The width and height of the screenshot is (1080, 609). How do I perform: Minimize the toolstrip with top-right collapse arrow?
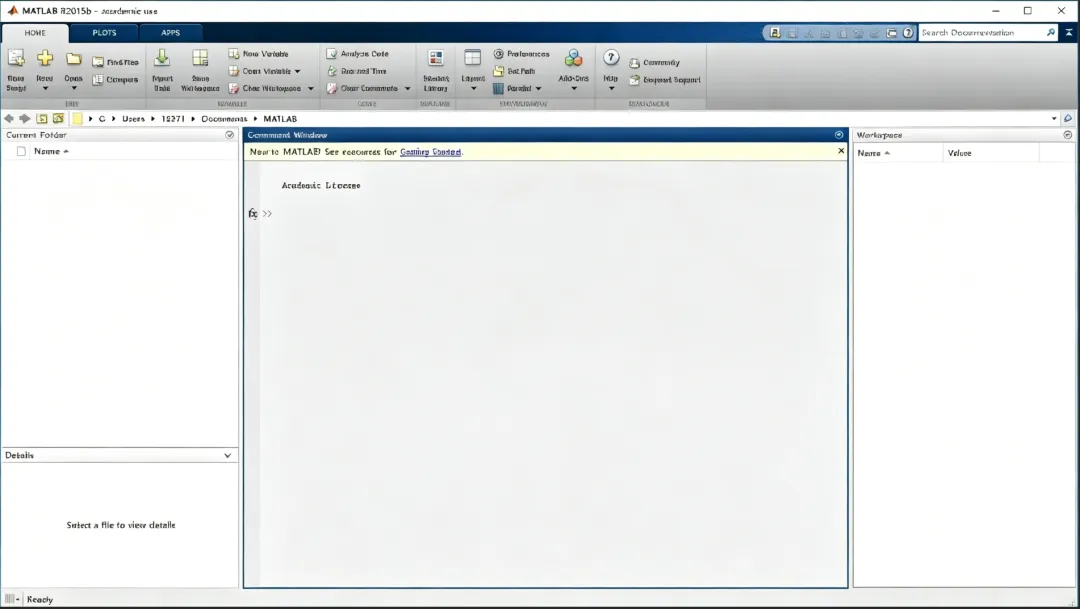1069,32
